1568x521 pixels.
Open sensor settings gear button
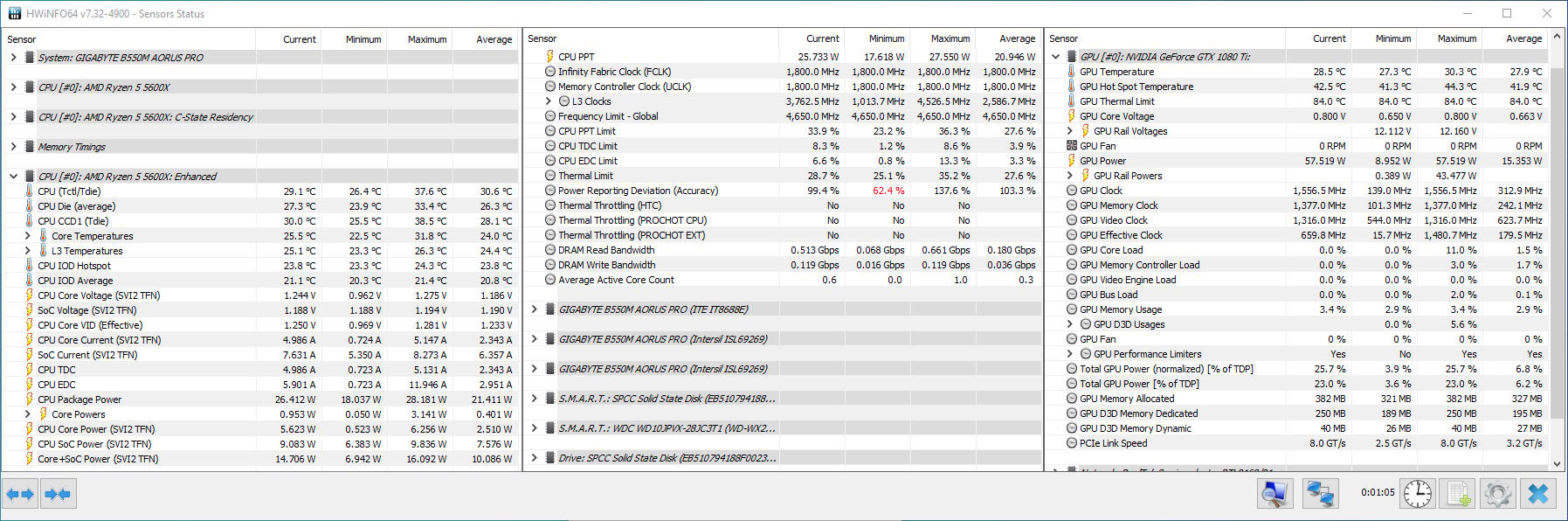pyautogui.click(x=1497, y=494)
